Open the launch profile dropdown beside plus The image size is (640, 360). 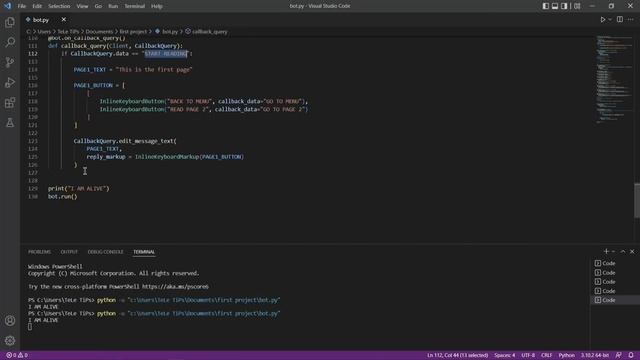tap(613, 251)
